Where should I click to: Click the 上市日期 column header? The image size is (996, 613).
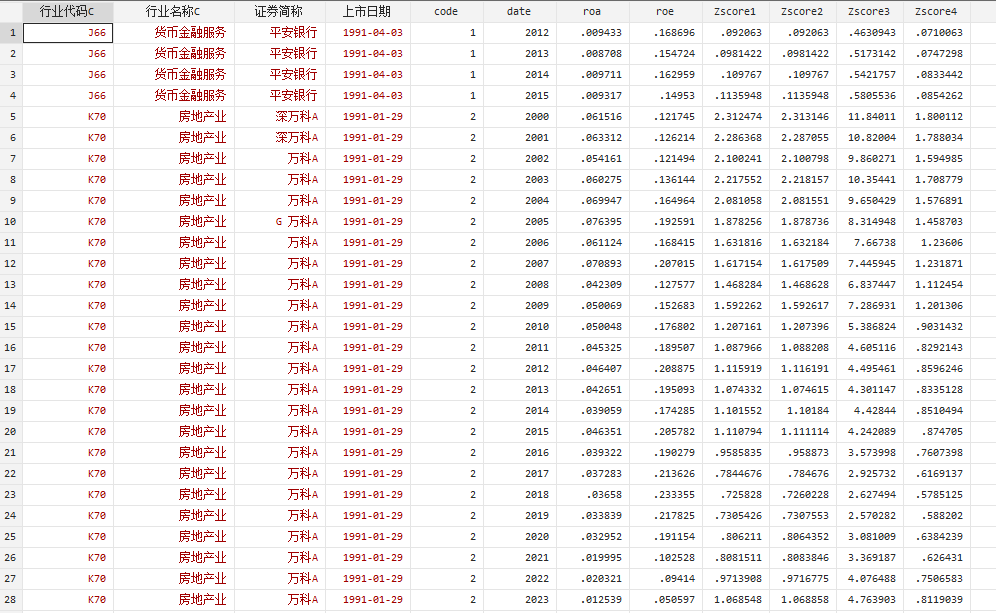coord(367,12)
